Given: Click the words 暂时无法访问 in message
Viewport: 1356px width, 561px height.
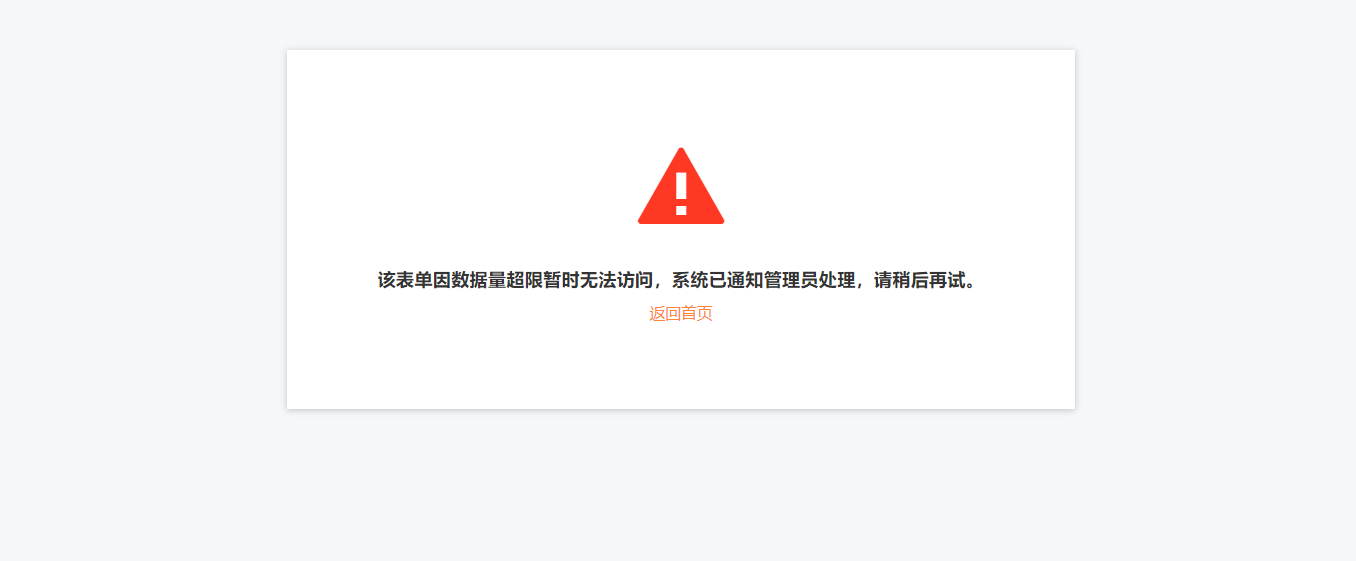Looking at the screenshot, I should click(599, 280).
